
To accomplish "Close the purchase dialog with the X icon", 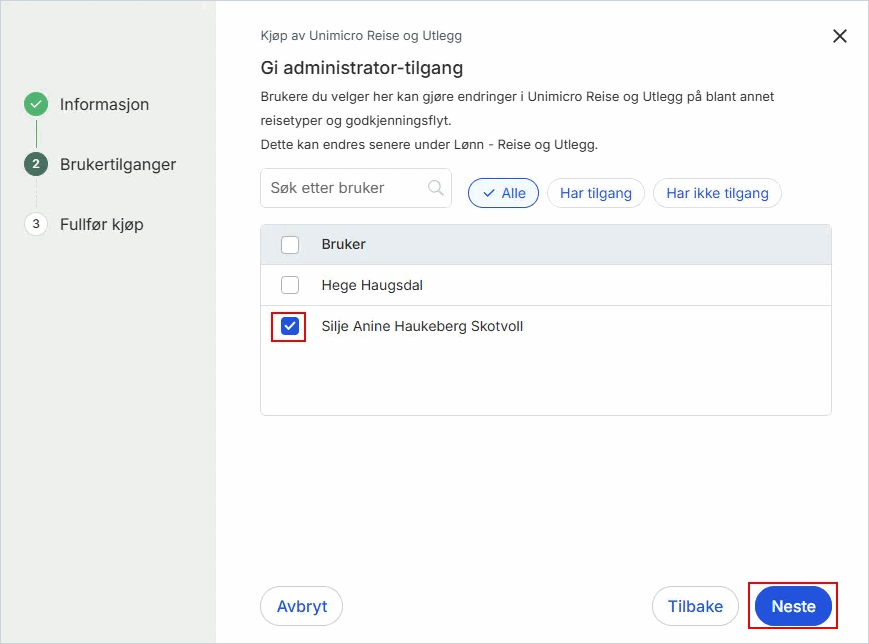I will [x=840, y=36].
